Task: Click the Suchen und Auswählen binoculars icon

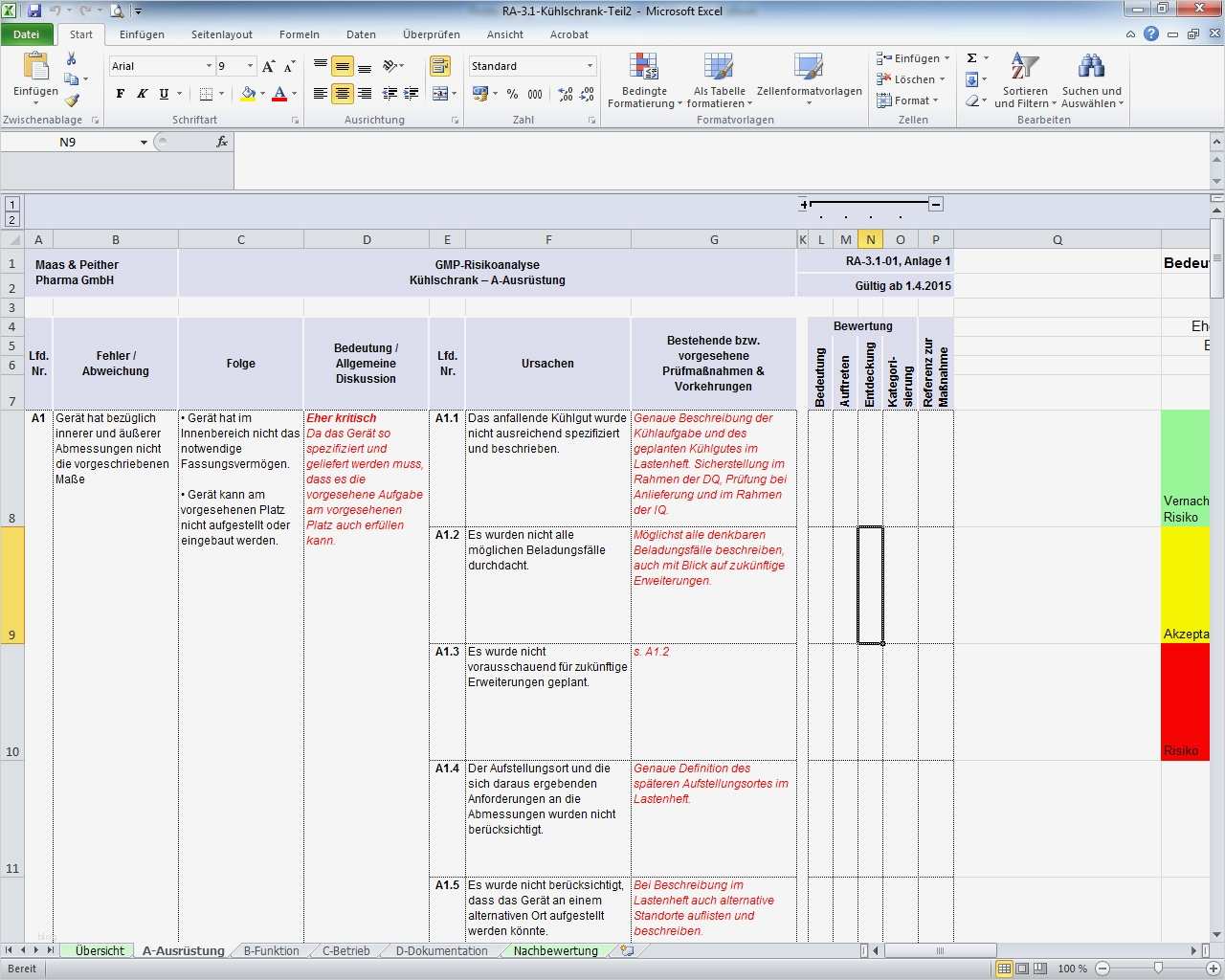Action: [x=1090, y=67]
